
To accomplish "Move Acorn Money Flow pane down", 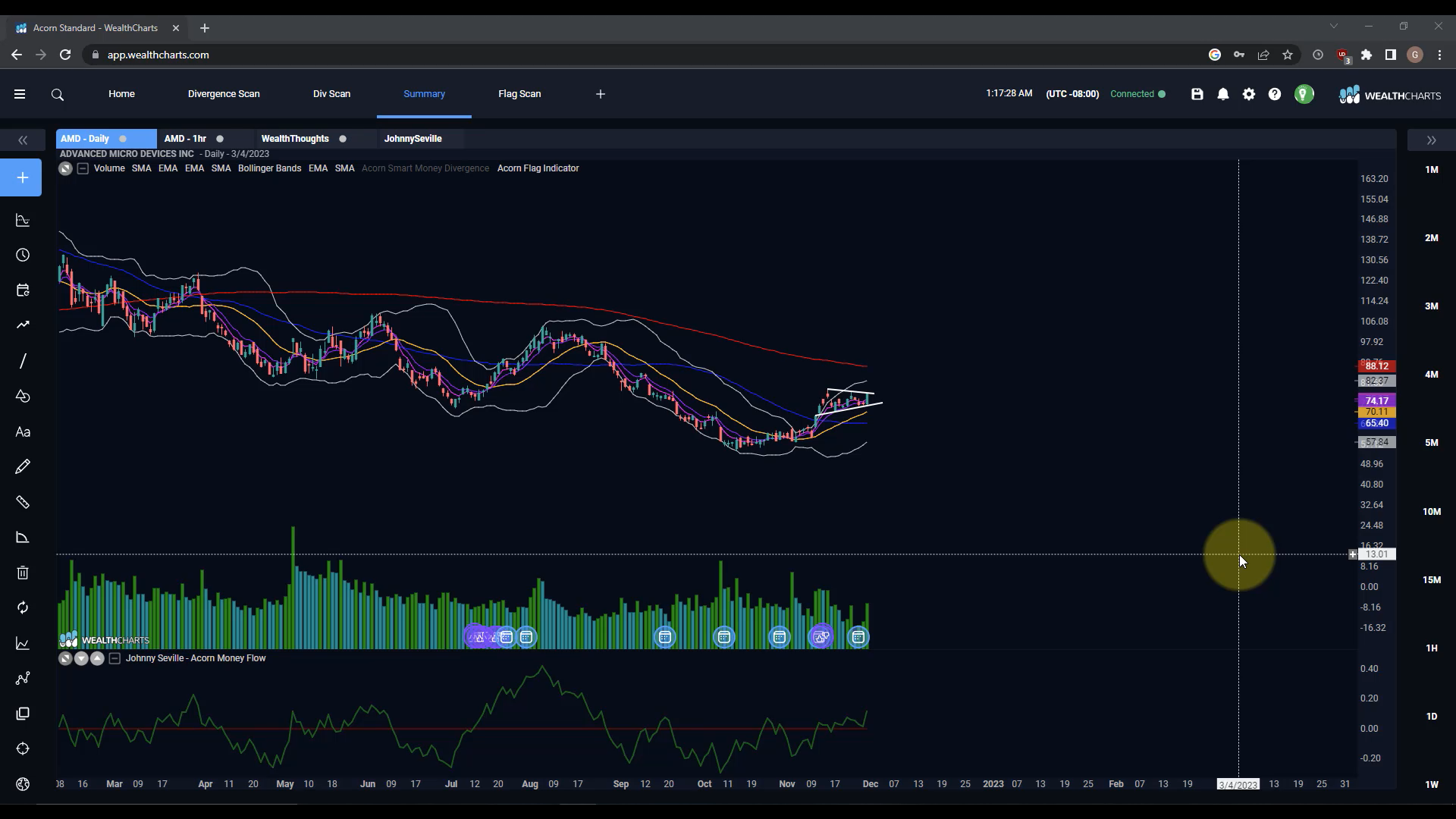I will pos(81,658).
